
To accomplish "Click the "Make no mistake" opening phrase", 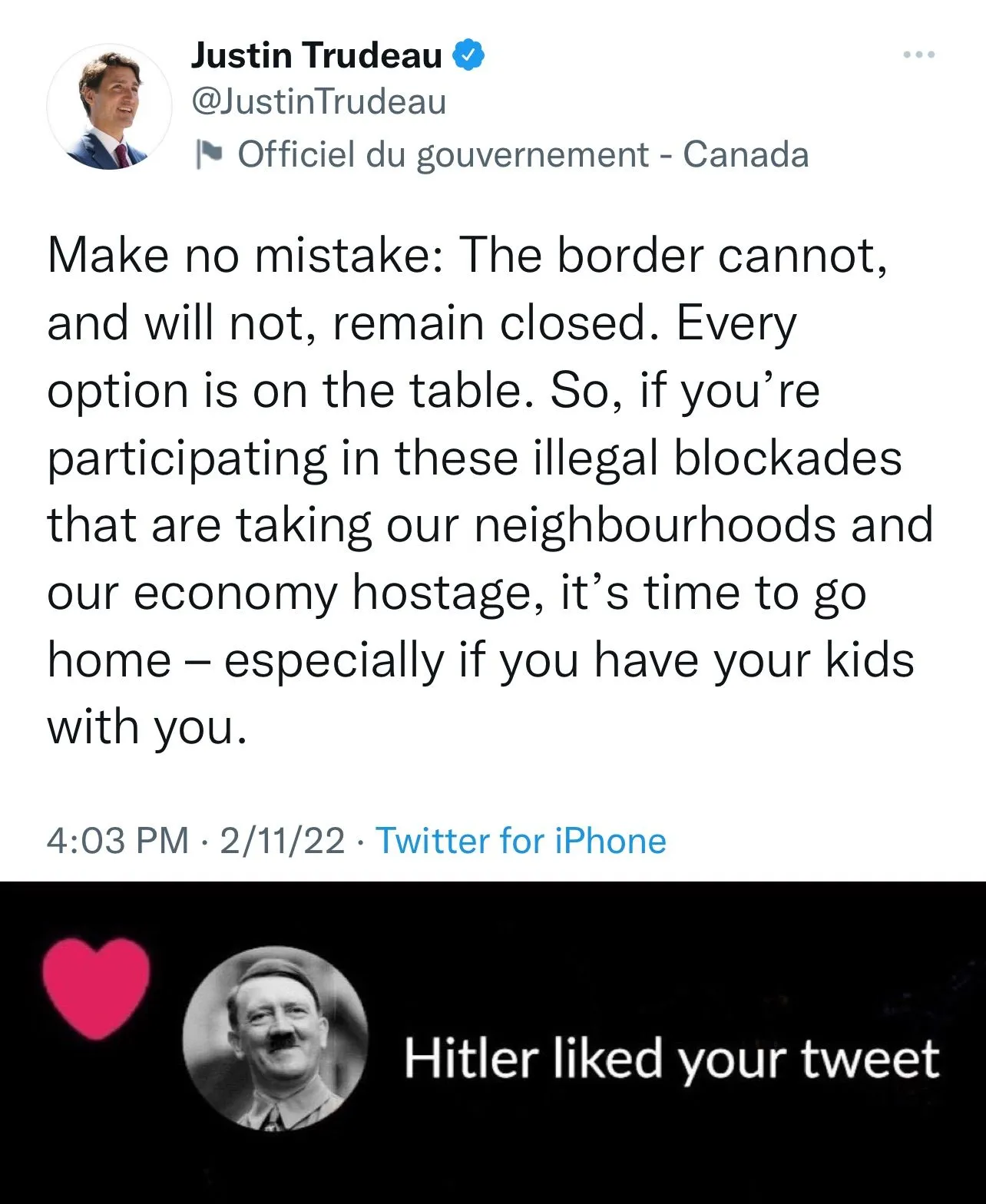I will 238,255.
